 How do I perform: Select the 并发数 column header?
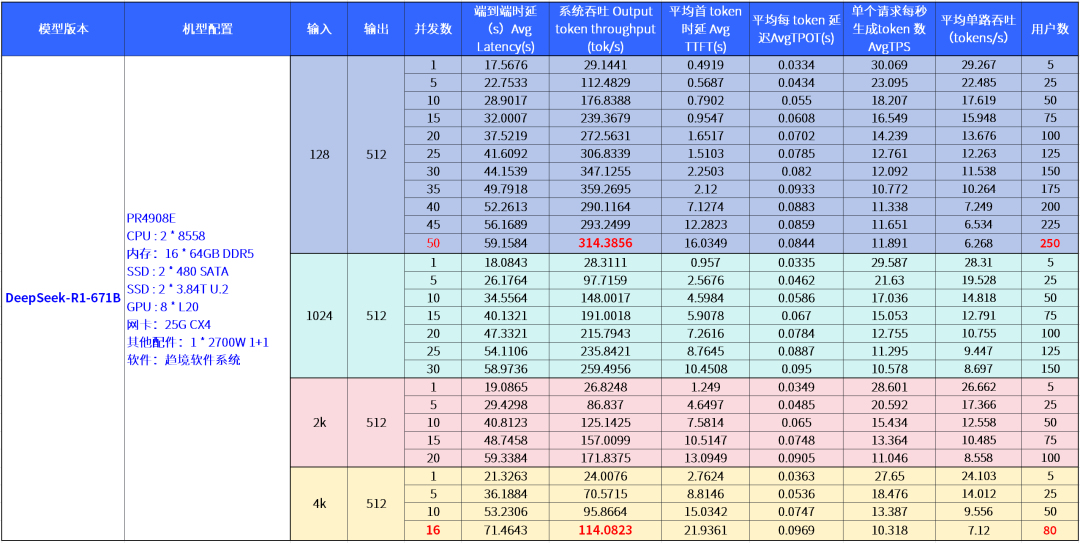click(433, 29)
